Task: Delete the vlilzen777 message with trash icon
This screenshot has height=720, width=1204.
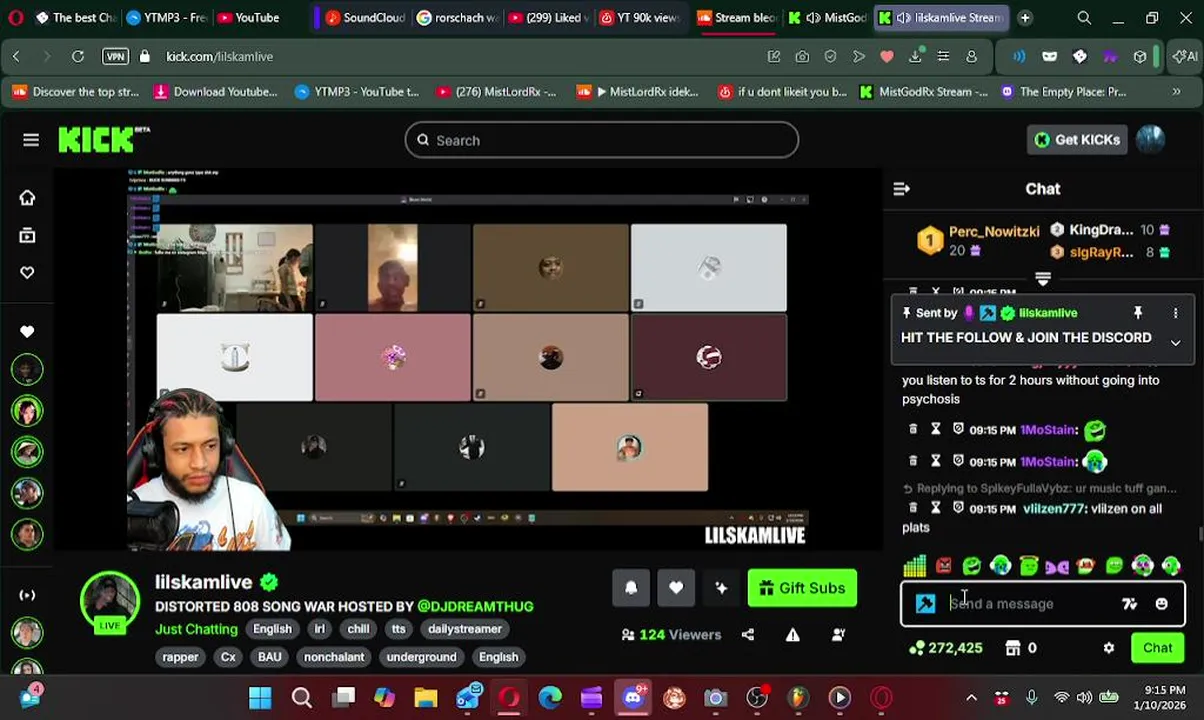Action: coord(912,508)
